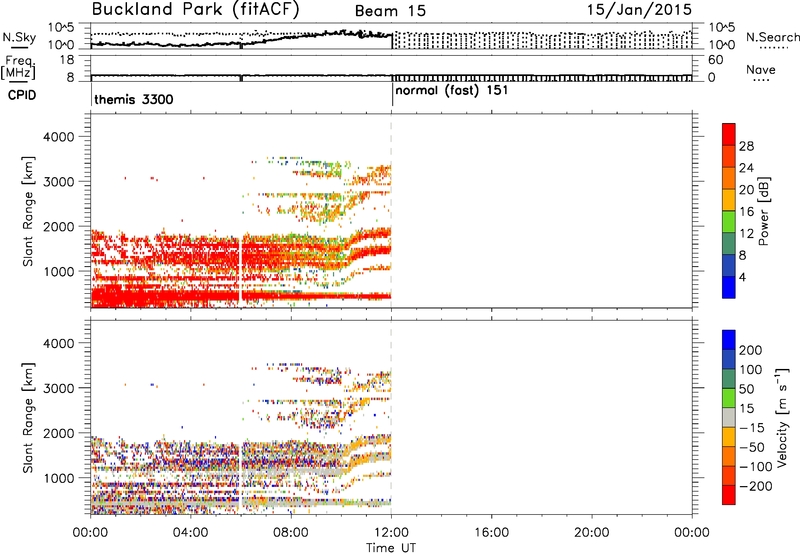Click '4000' on the power panel range axis
The image size is (800, 554).
tap(59, 137)
